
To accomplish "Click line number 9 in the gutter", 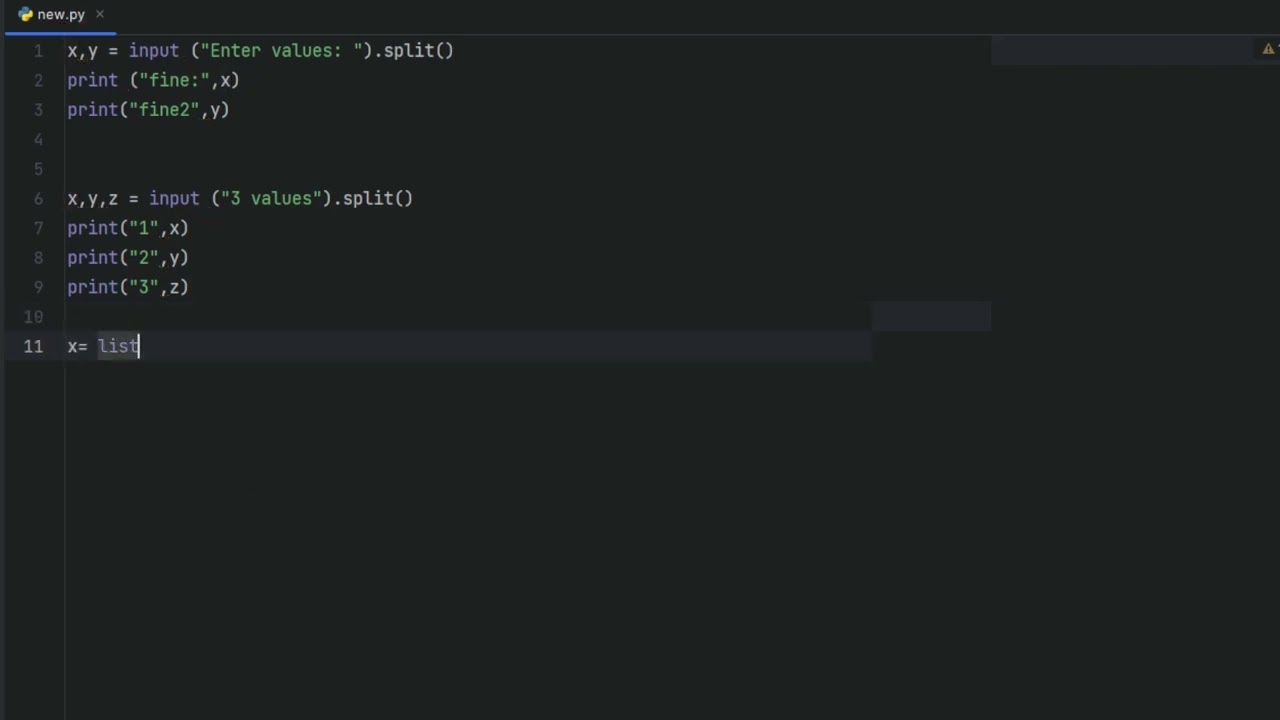I will tap(38, 287).
